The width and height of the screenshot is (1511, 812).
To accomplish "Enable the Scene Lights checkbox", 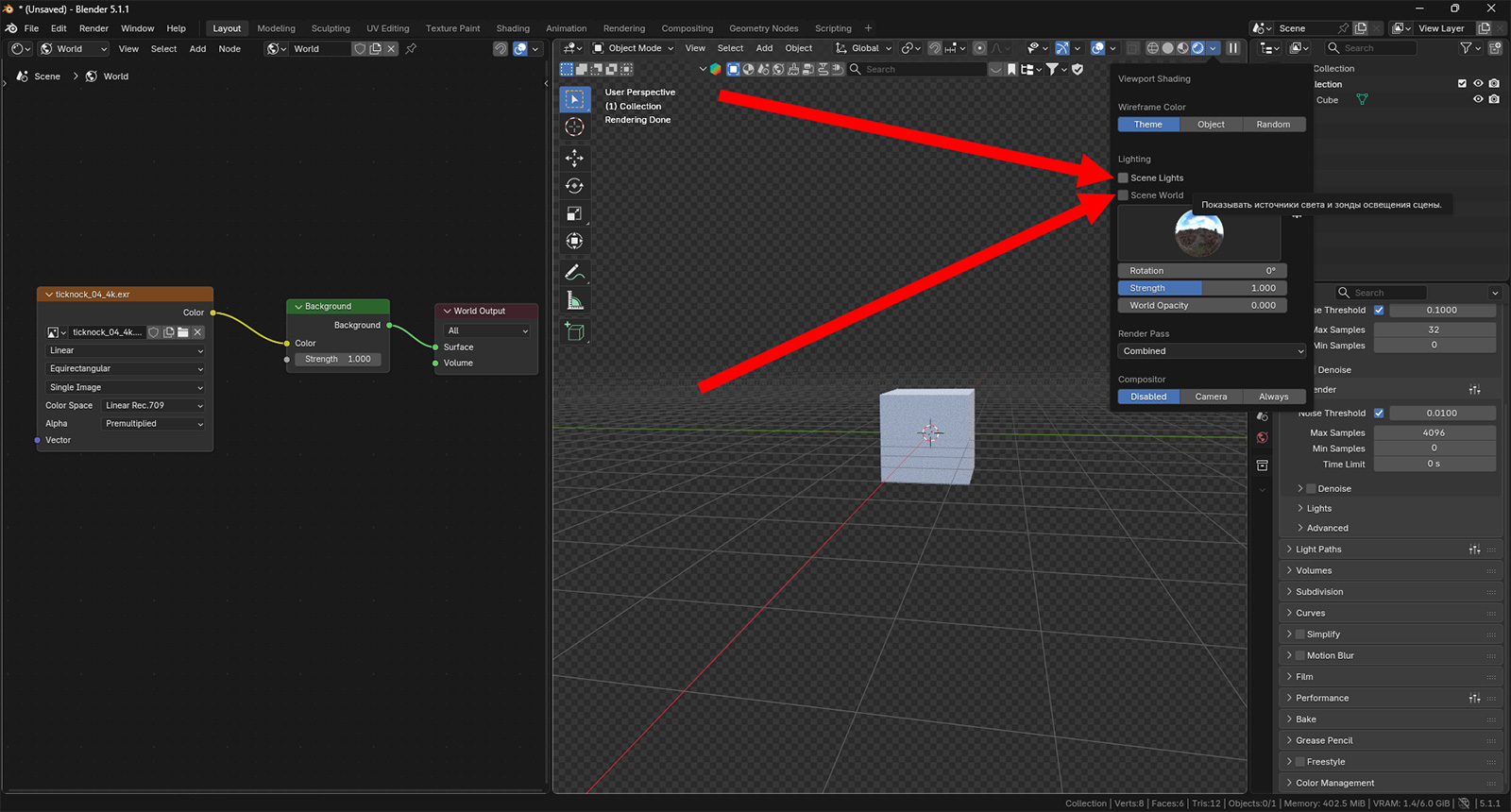I will point(1123,178).
